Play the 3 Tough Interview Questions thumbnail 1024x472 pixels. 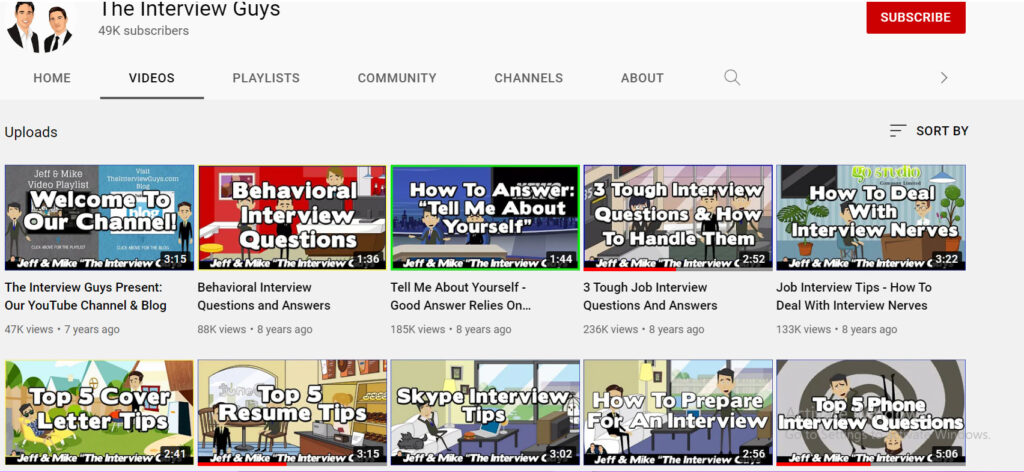tap(678, 217)
